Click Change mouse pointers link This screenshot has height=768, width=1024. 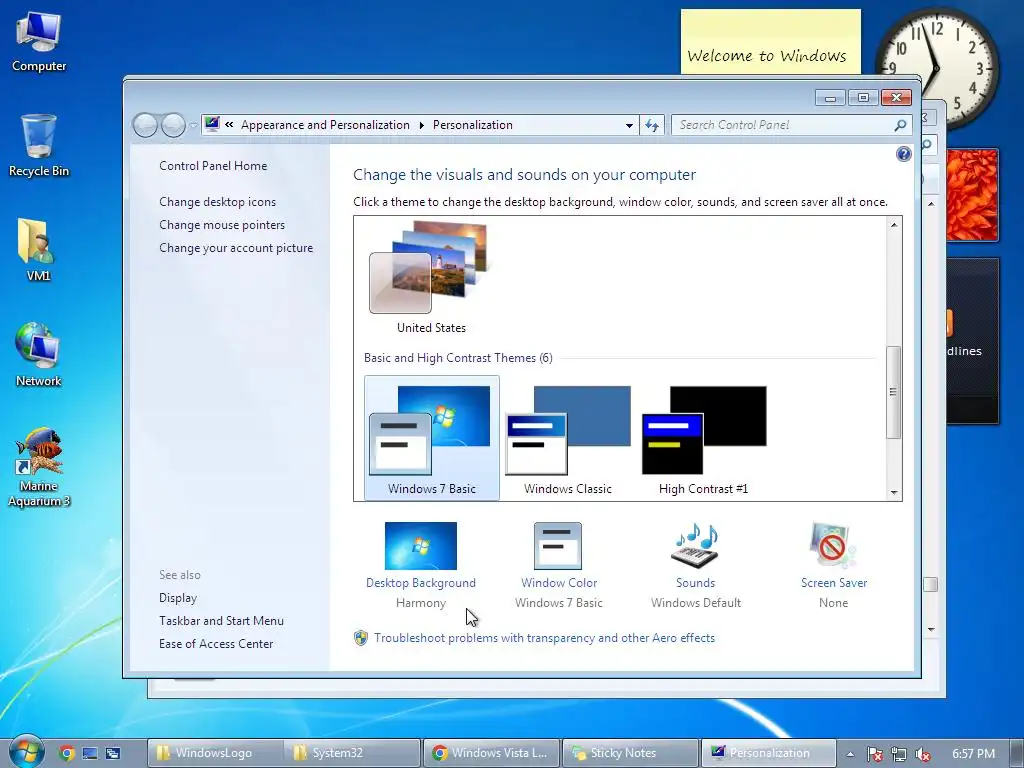click(x=222, y=225)
